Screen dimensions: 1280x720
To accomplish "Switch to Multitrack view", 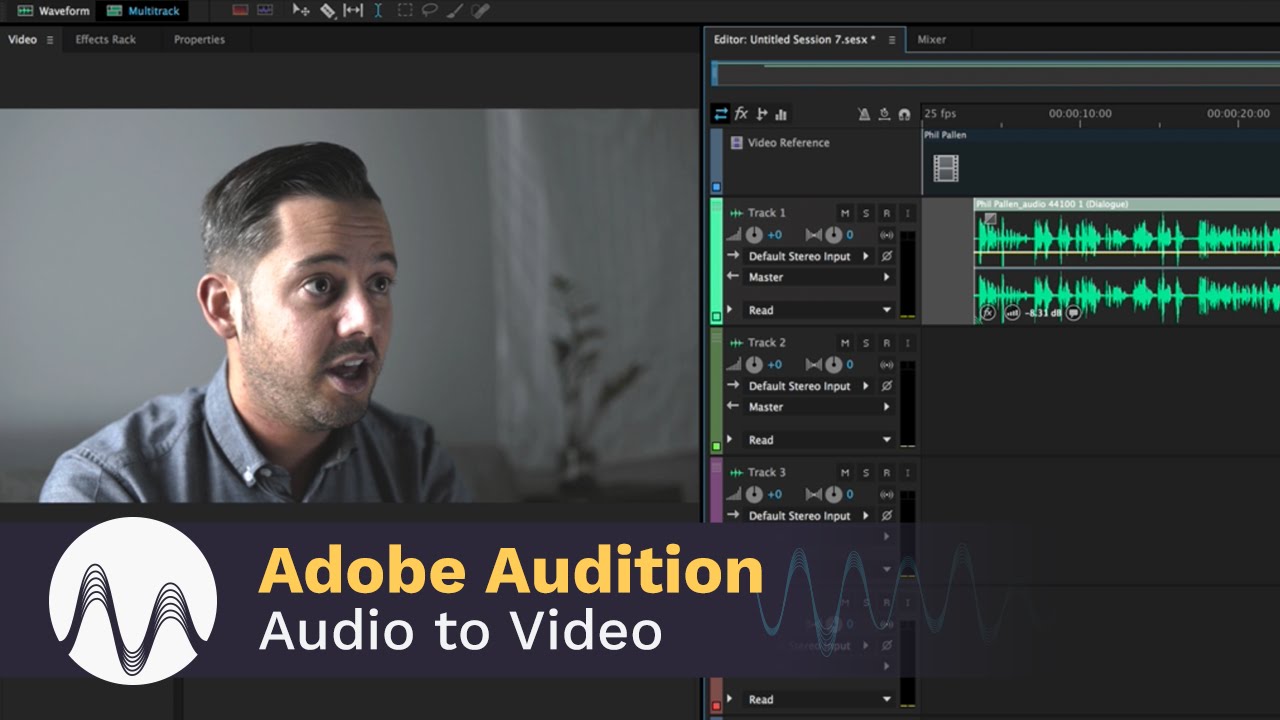I will tap(142, 11).
